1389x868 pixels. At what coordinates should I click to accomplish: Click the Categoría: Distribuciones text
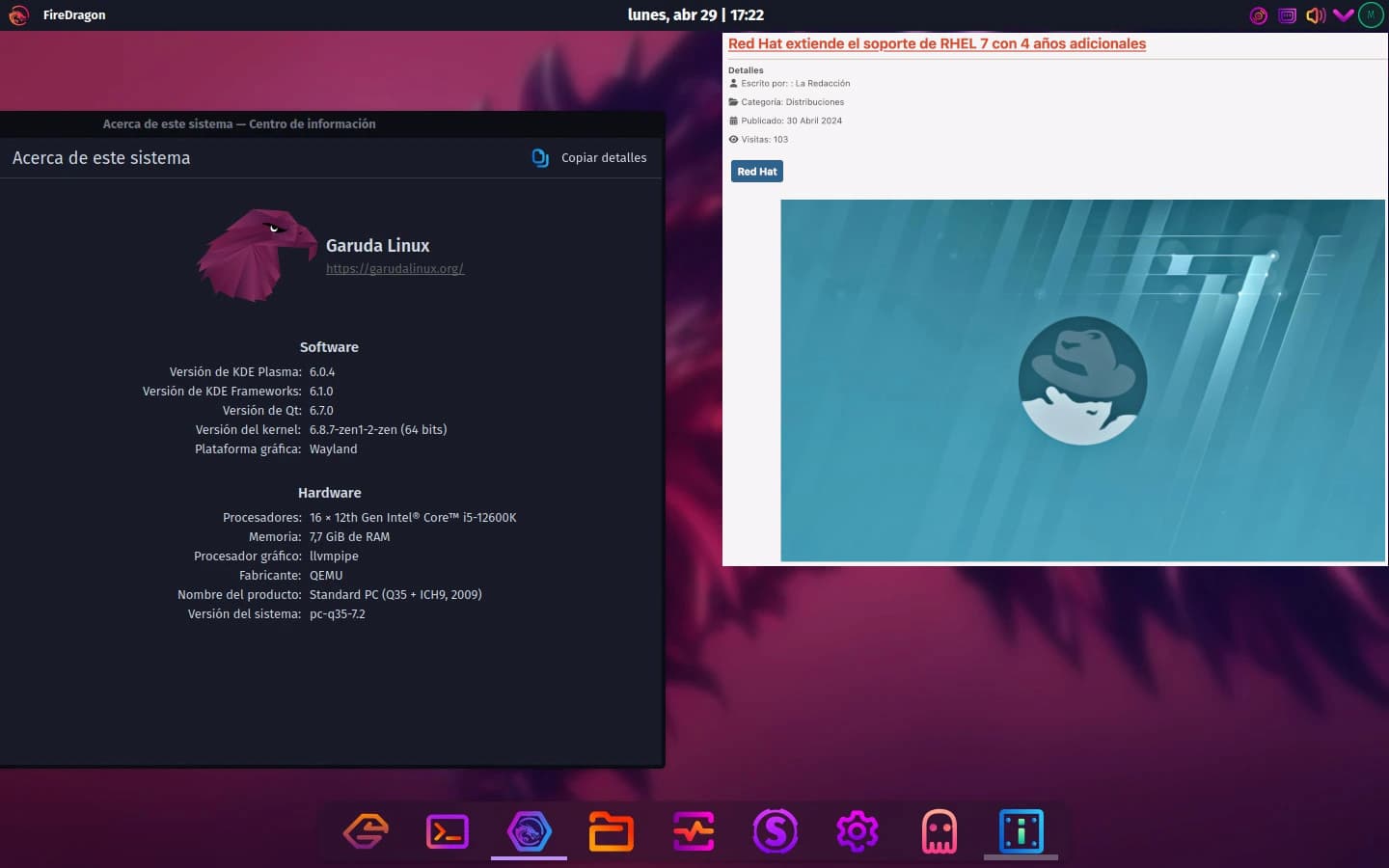coord(792,102)
